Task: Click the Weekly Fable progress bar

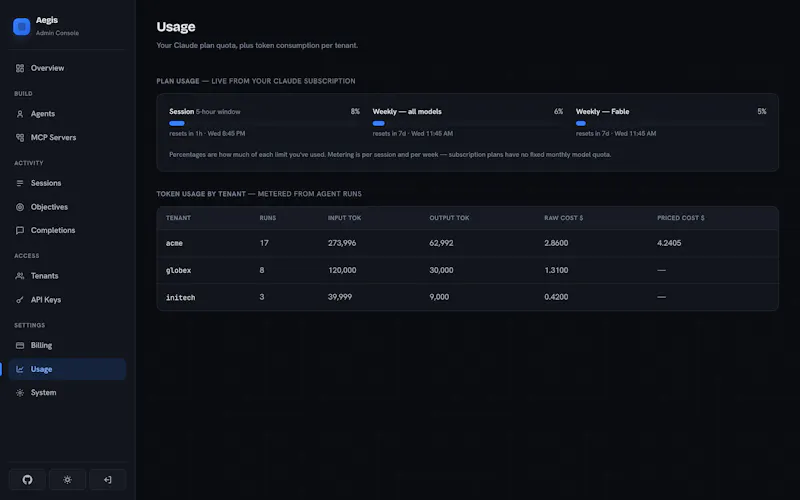Action: pyautogui.click(x=671, y=123)
